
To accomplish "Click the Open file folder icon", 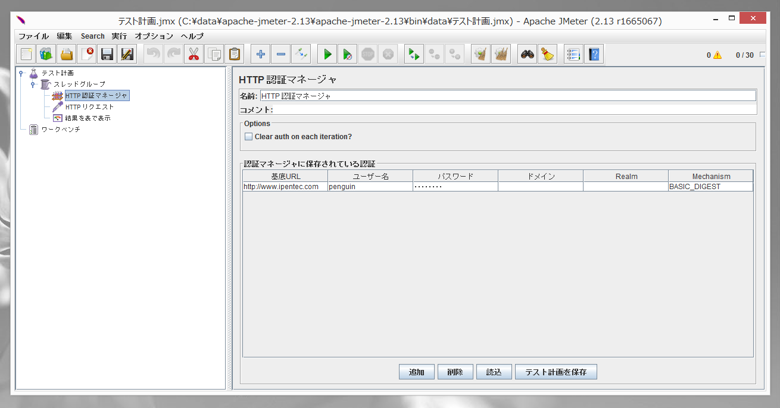I will tap(67, 54).
